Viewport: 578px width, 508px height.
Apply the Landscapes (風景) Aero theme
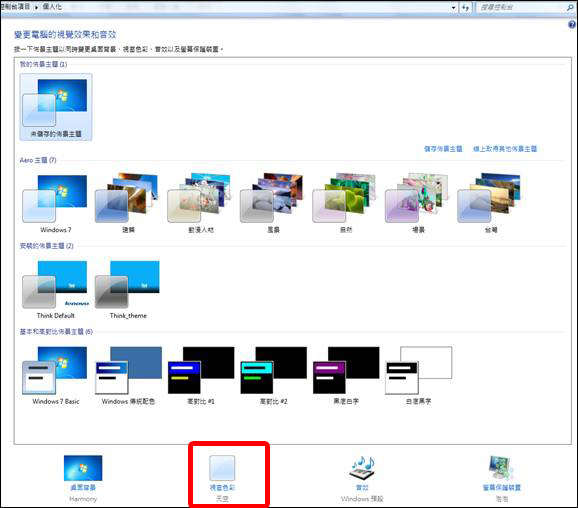[x=273, y=203]
